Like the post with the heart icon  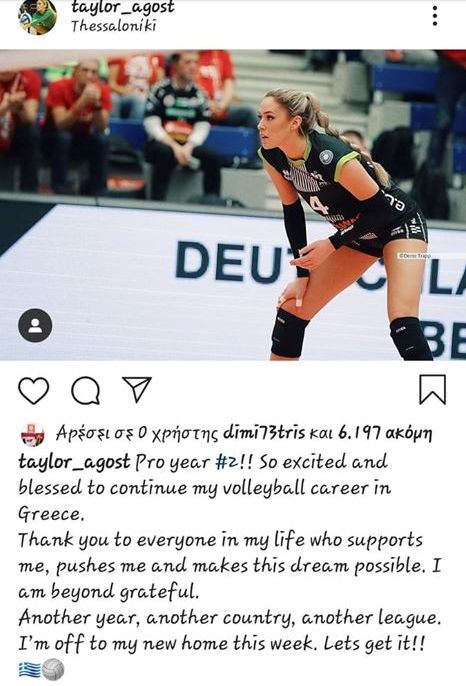(x=34, y=390)
